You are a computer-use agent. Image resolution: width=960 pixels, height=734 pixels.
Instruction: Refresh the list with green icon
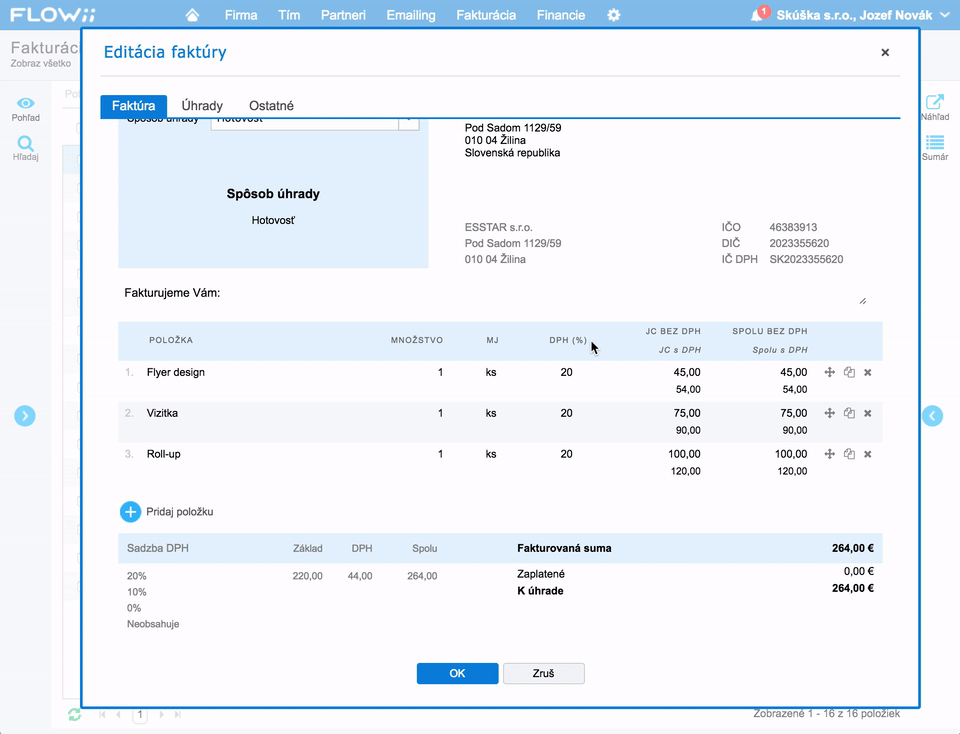[74, 714]
